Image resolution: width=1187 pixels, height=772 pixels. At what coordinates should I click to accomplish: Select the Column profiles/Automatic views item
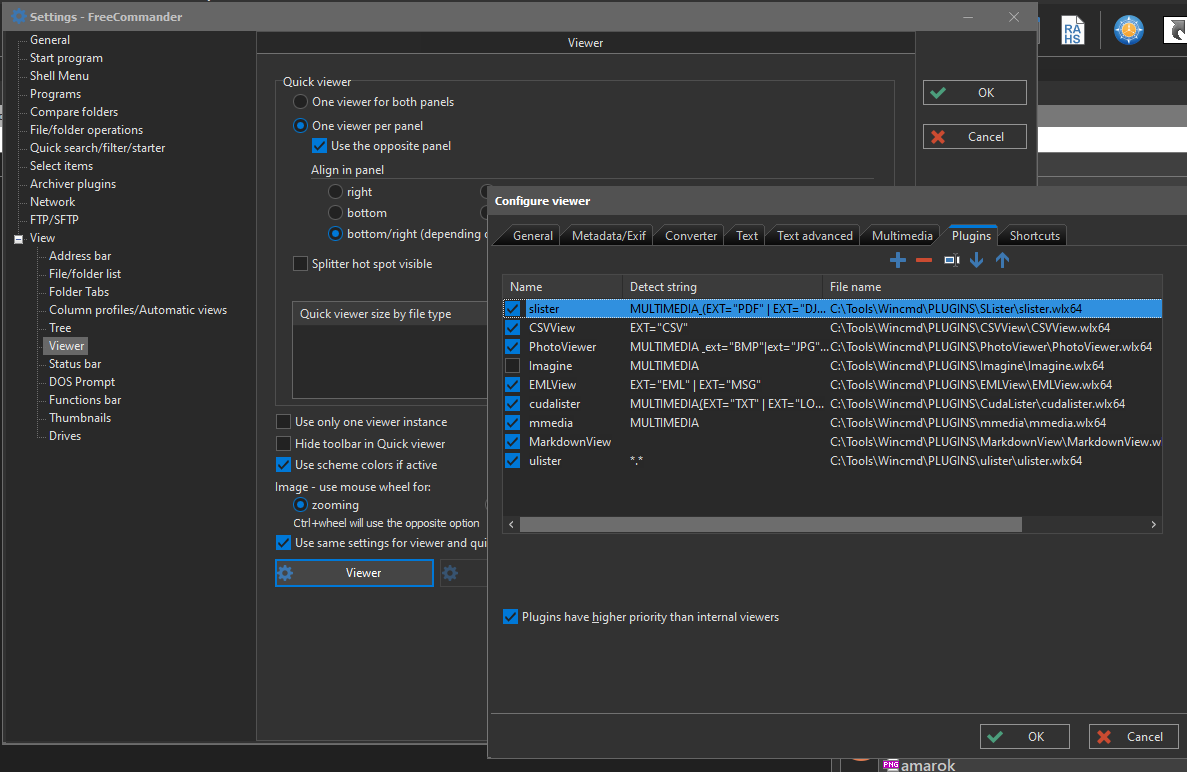(x=138, y=310)
